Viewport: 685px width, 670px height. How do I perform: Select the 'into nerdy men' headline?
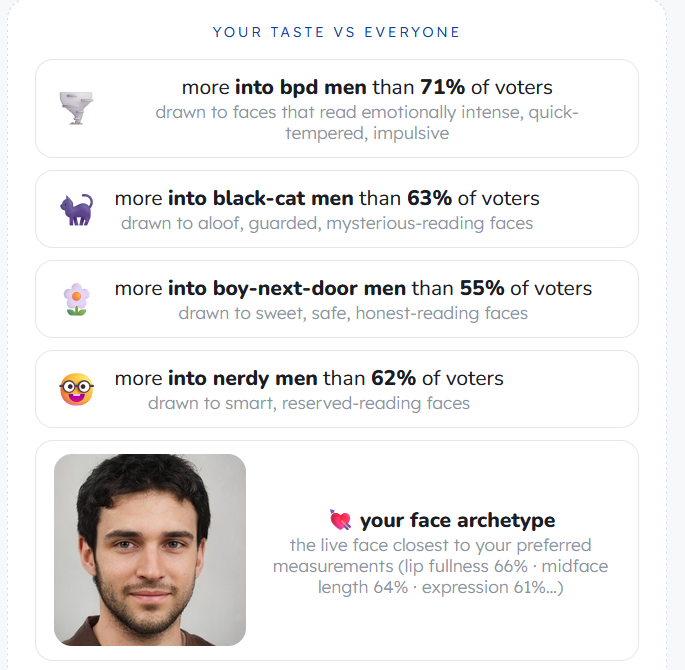tap(242, 379)
